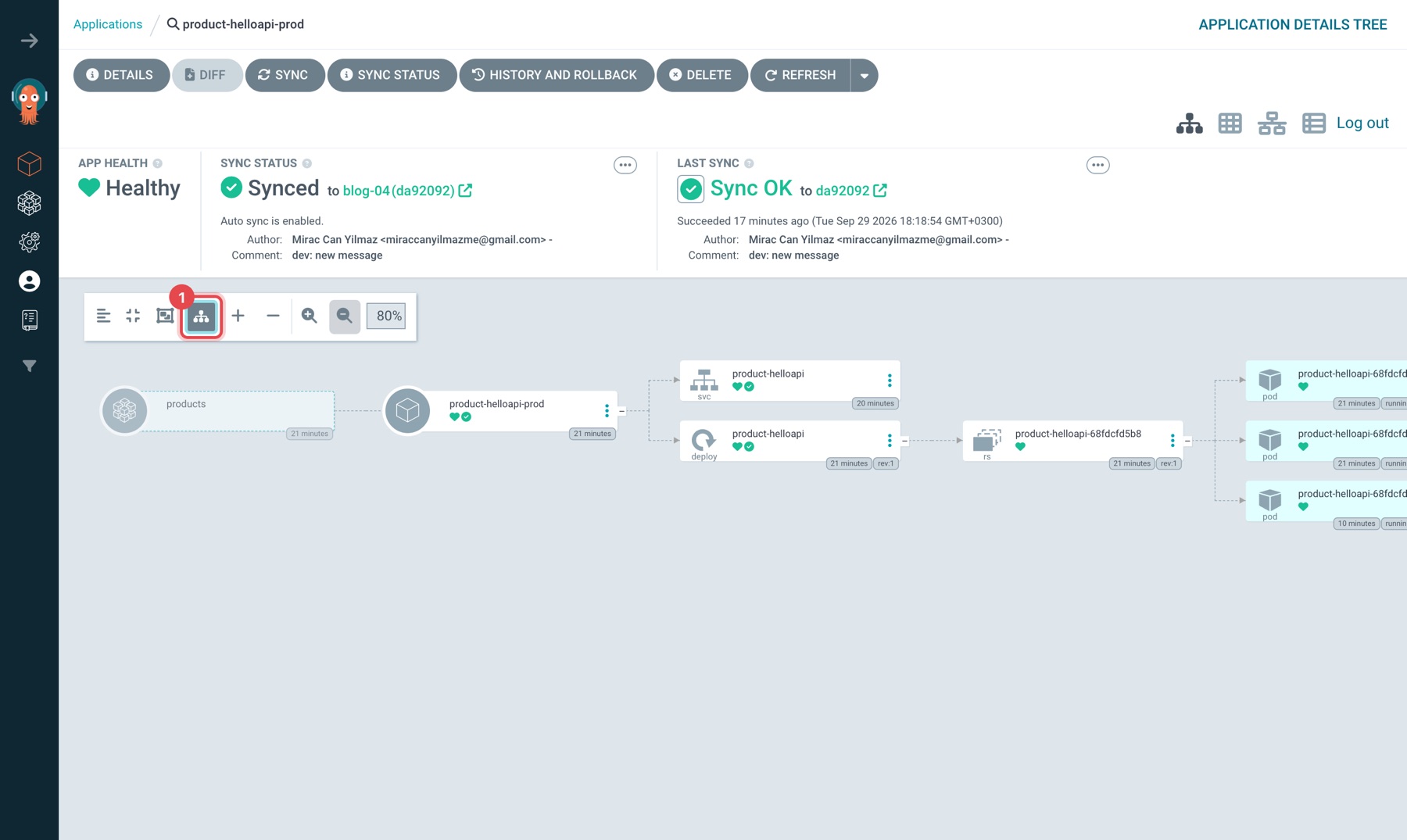The height and width of the screenshot is (840, 1407).
Task: Click the Argo CD octopus logo
Action: [30, 102]
